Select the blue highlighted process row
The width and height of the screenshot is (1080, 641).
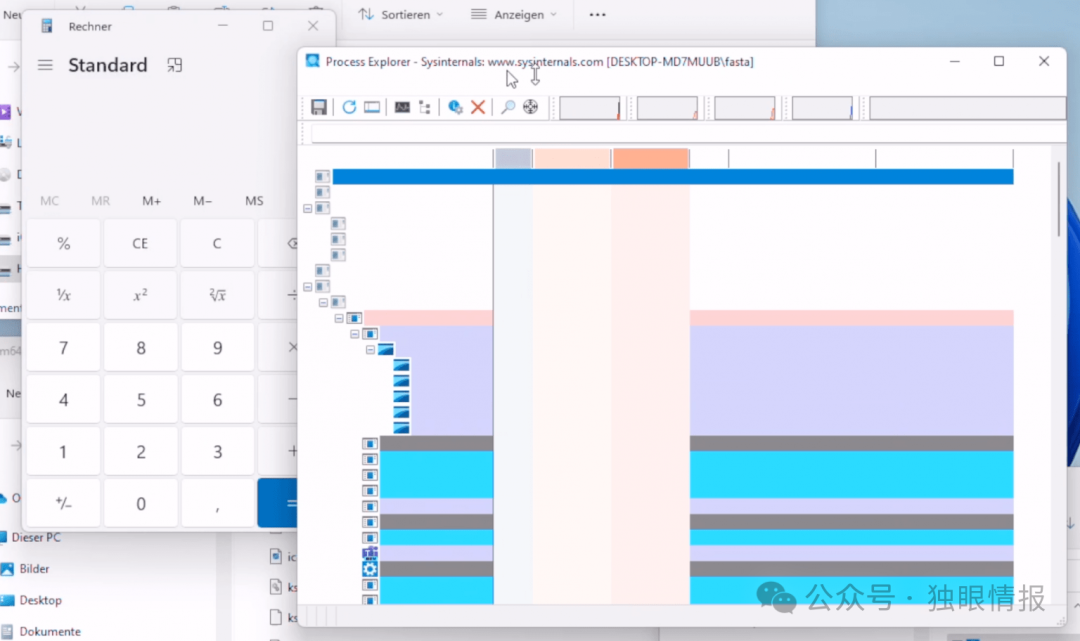pos(672,177)
